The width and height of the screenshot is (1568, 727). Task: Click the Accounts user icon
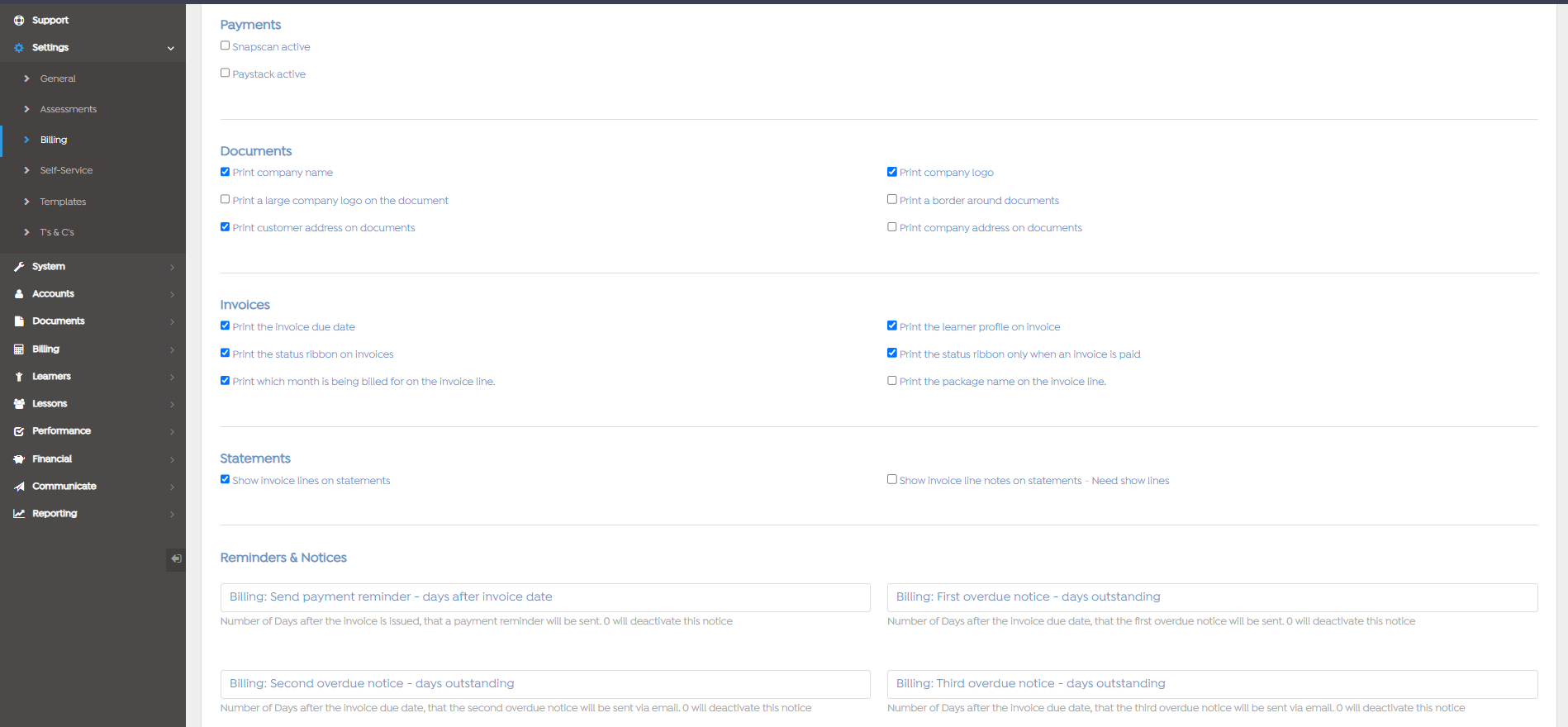[19, 294]
